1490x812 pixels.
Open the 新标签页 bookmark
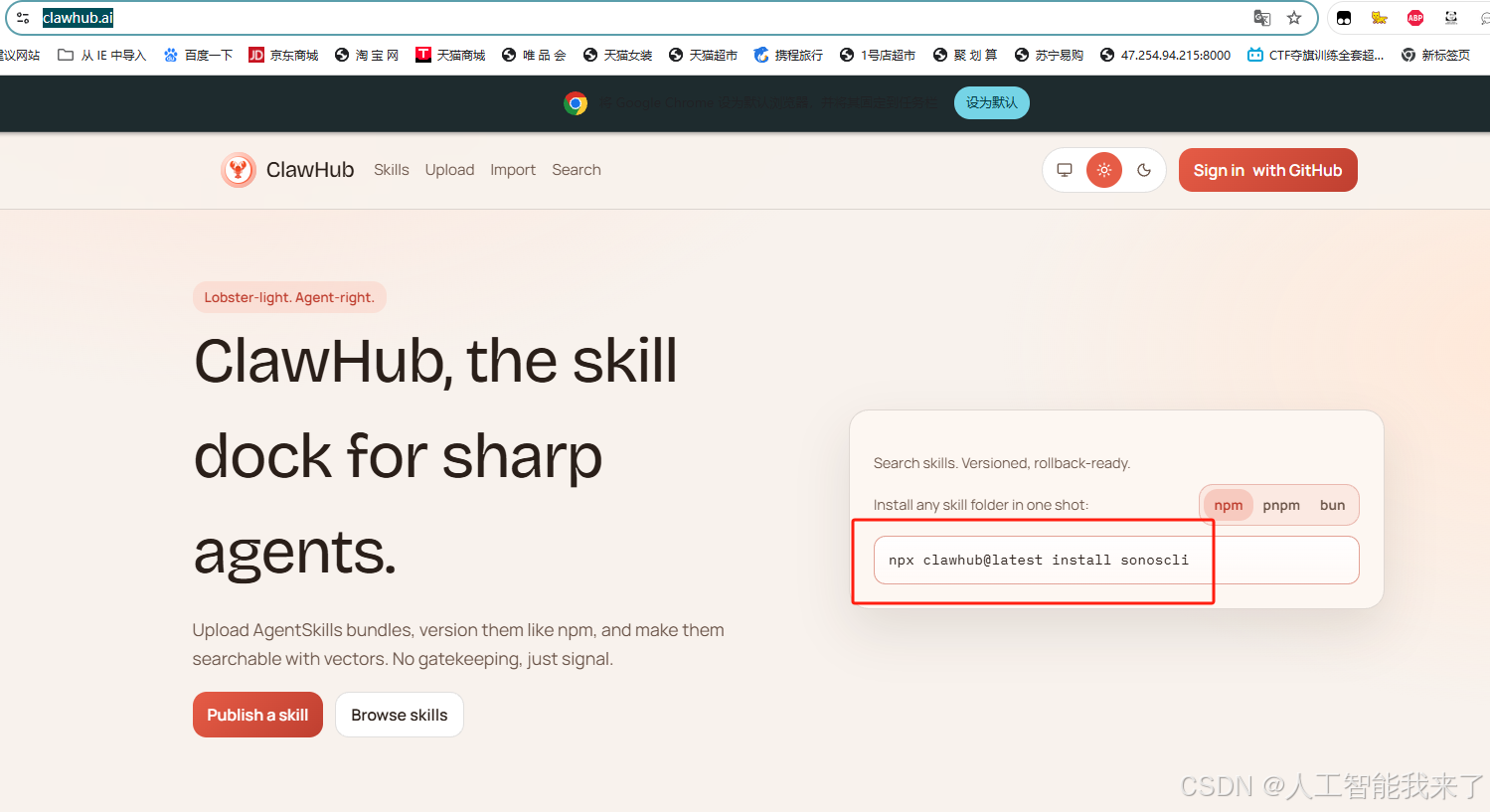click(1435, 55)
